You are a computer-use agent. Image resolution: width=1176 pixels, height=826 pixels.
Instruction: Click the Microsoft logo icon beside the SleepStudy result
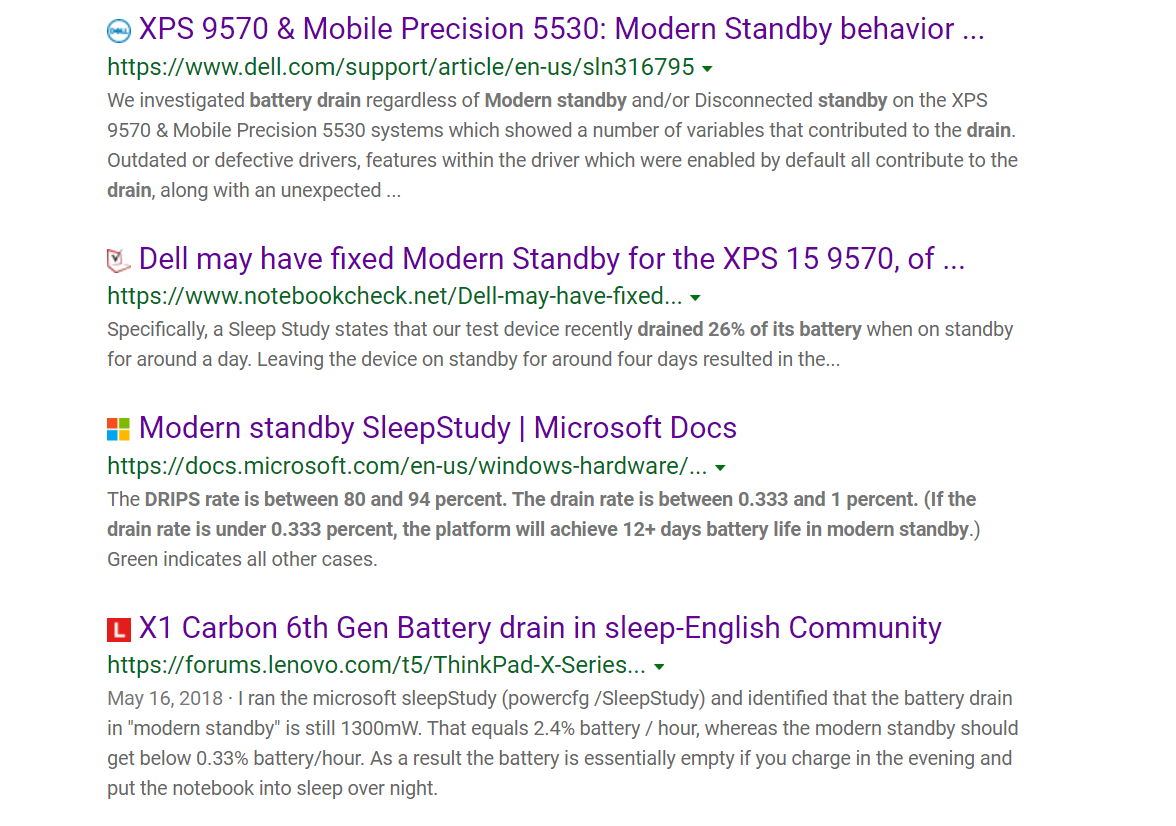tap(118, 429)
